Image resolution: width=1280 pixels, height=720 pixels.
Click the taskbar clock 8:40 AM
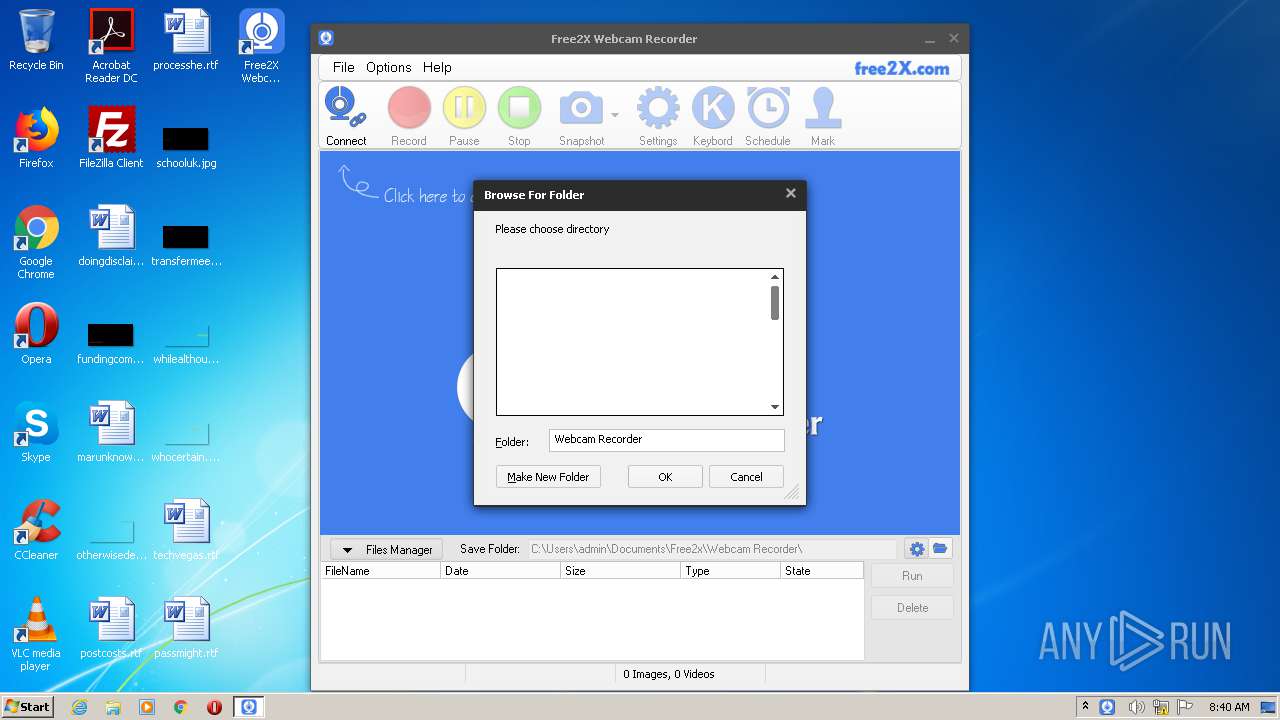coord(1229,707)
